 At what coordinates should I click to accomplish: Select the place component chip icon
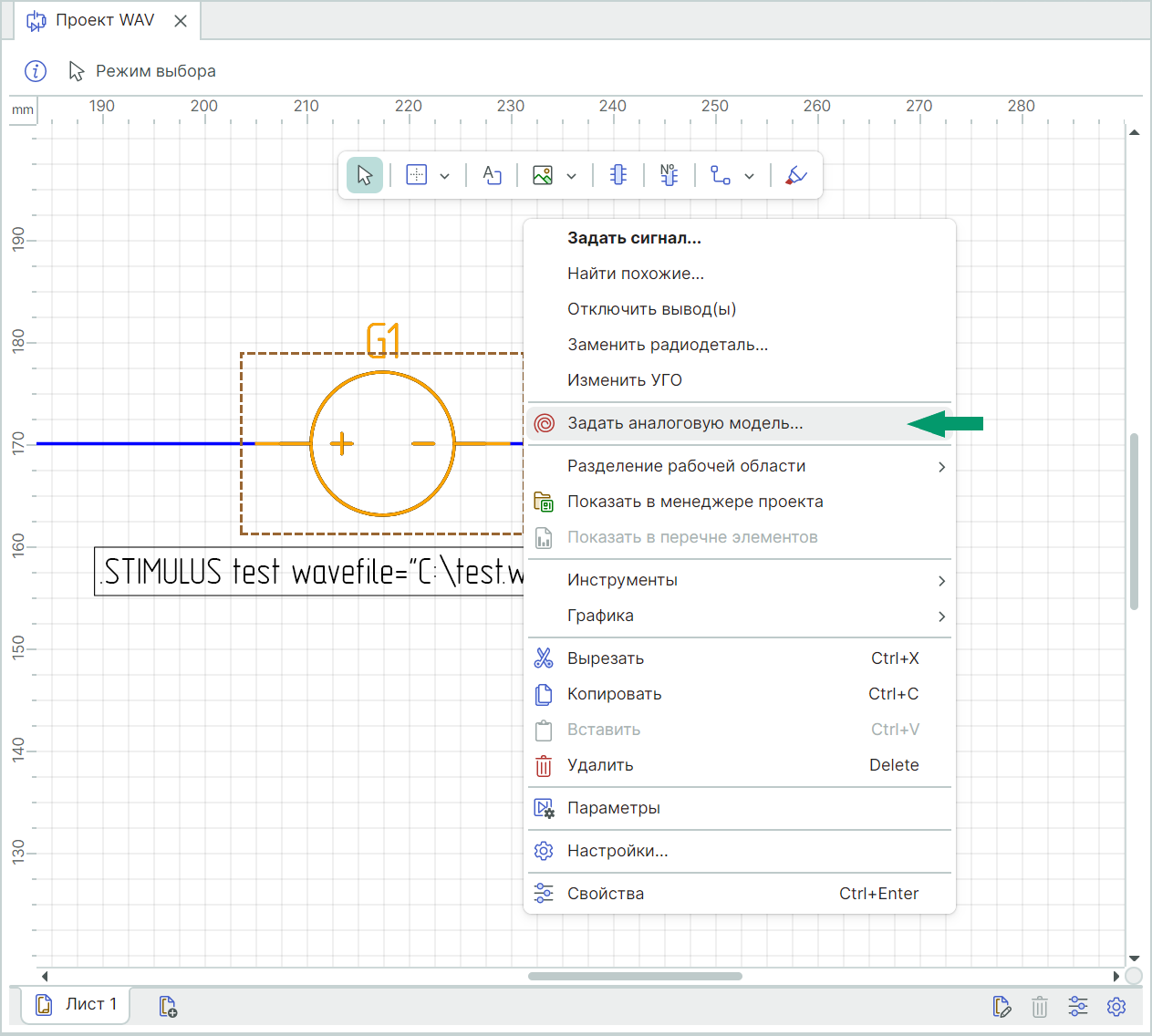click(x=618, y=175)
